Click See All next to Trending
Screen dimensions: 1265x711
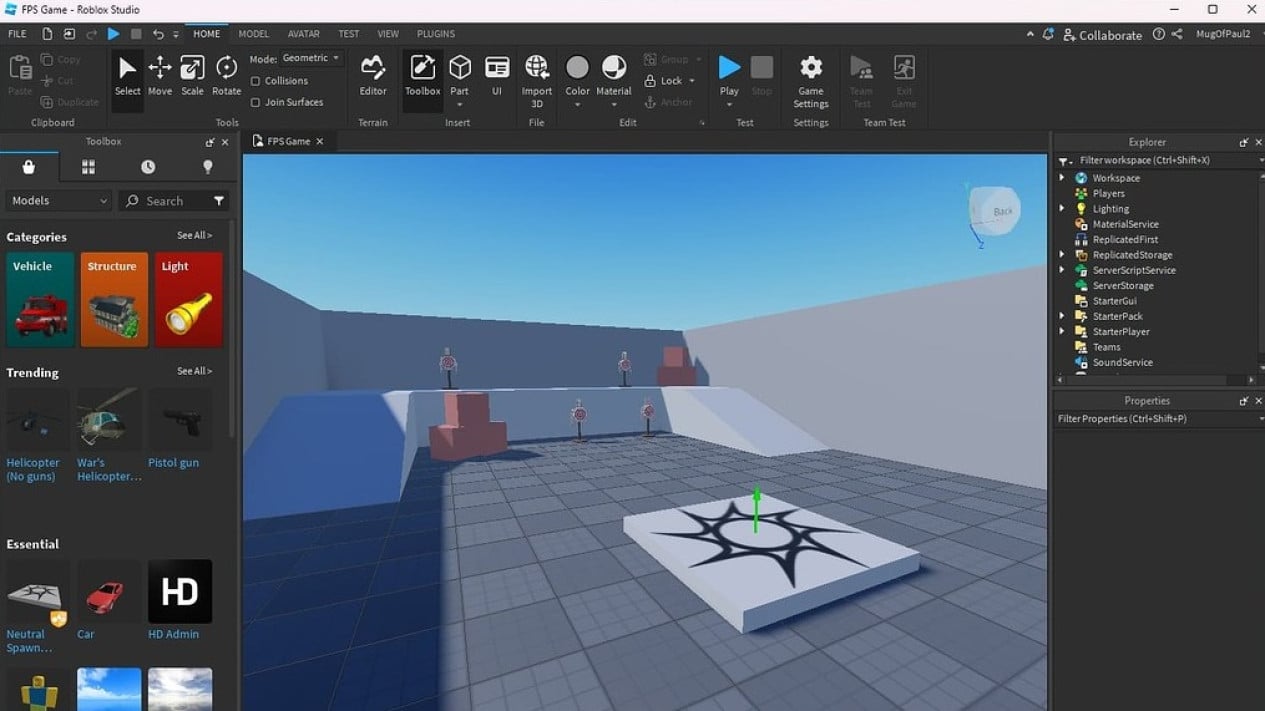point(195,371)
